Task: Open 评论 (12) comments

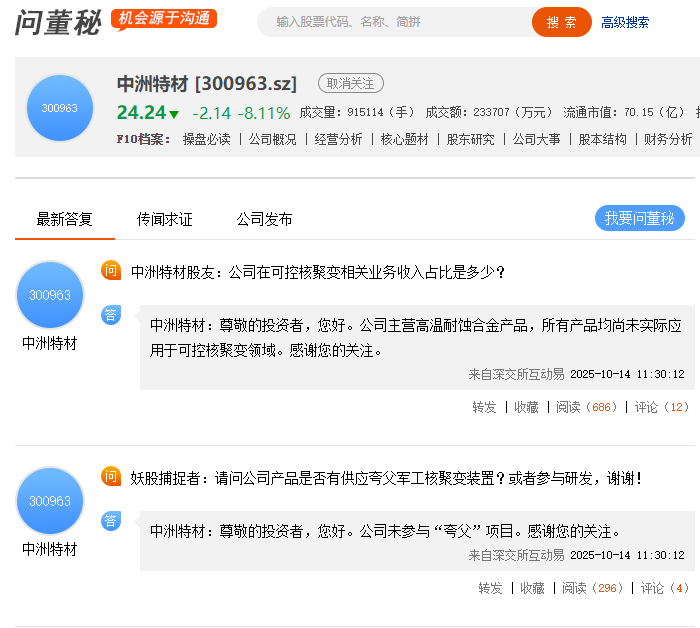Action: coord(662,407)
